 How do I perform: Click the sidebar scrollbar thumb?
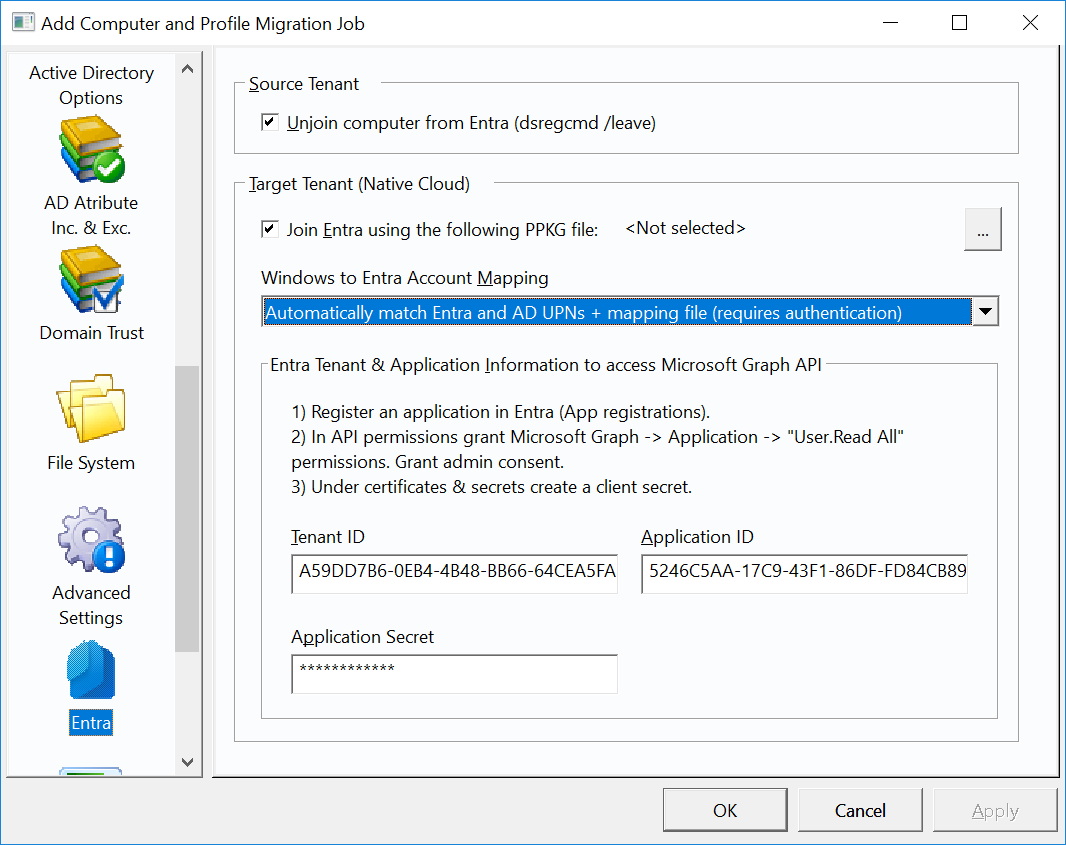coord(187,509)
